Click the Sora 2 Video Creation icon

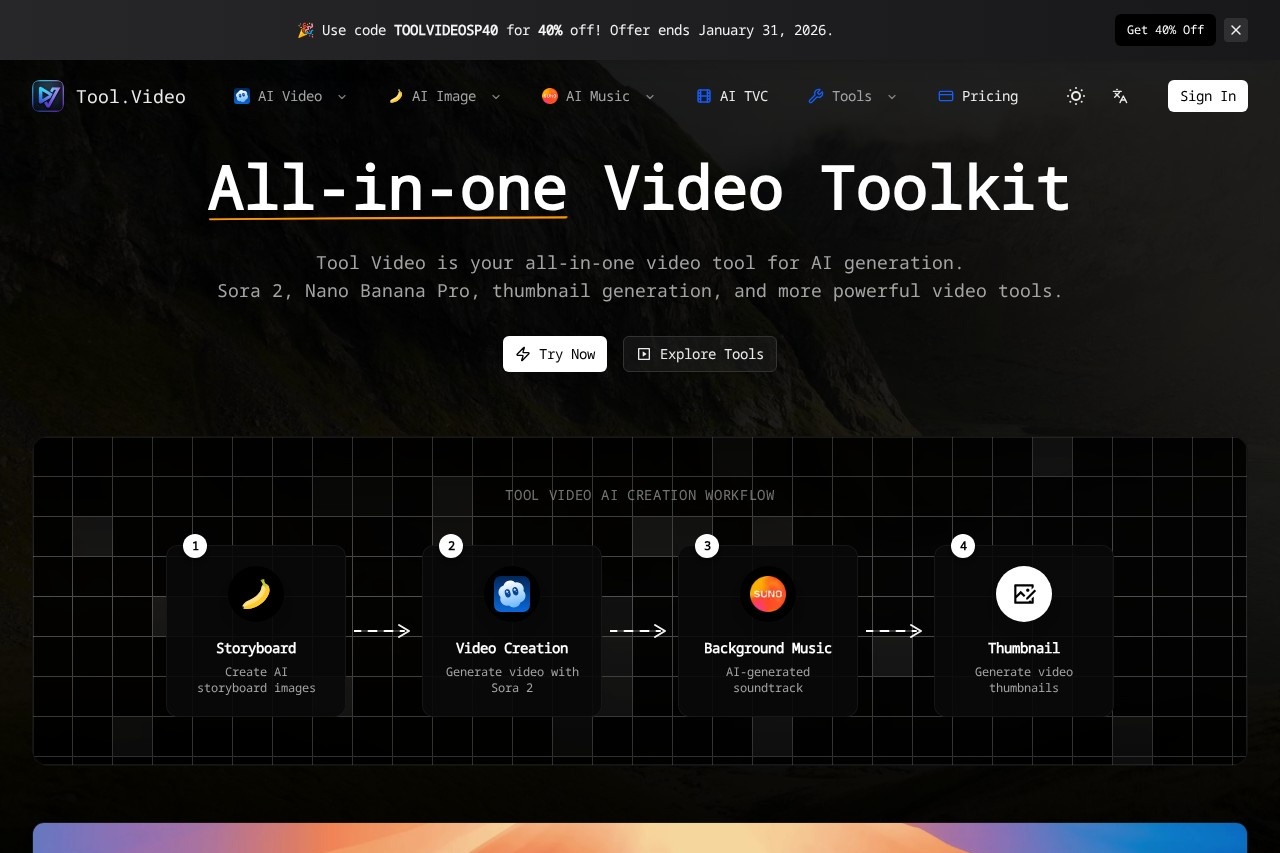512,593
